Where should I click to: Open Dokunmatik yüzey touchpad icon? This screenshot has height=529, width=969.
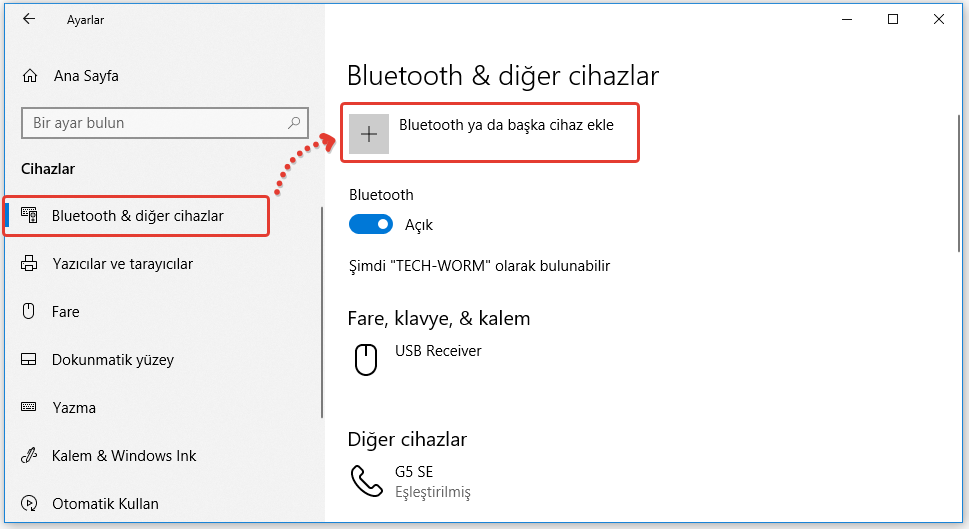[30, 360]
